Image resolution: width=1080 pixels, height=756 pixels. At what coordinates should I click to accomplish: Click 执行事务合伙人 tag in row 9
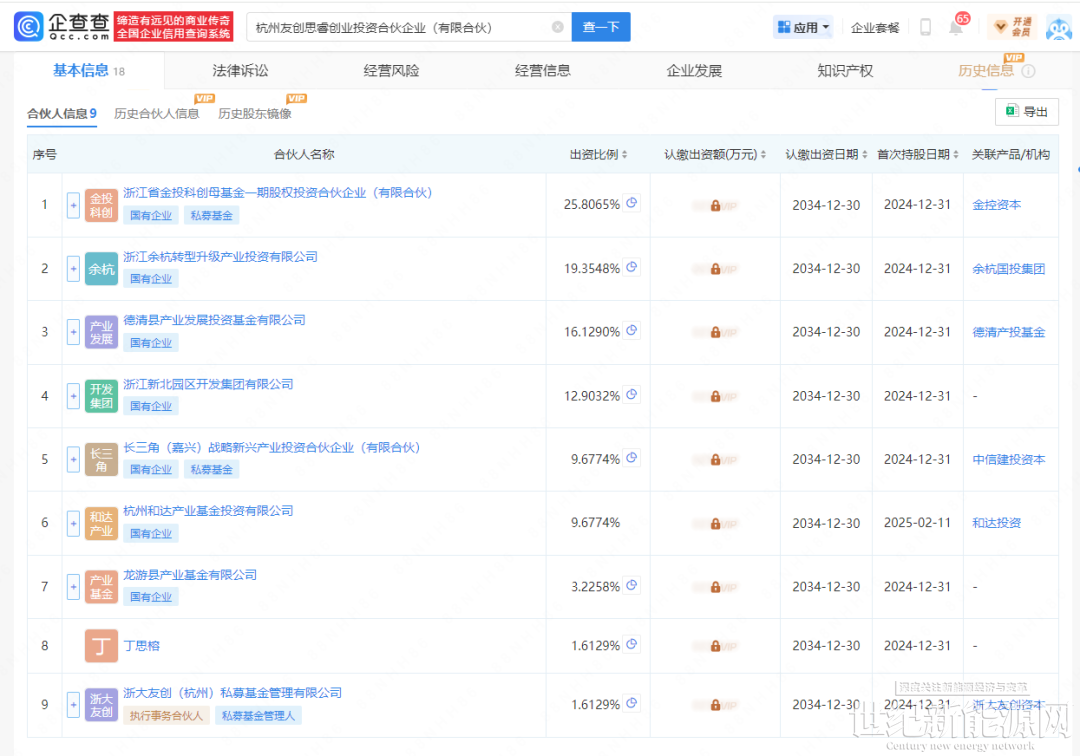[166, 716]
